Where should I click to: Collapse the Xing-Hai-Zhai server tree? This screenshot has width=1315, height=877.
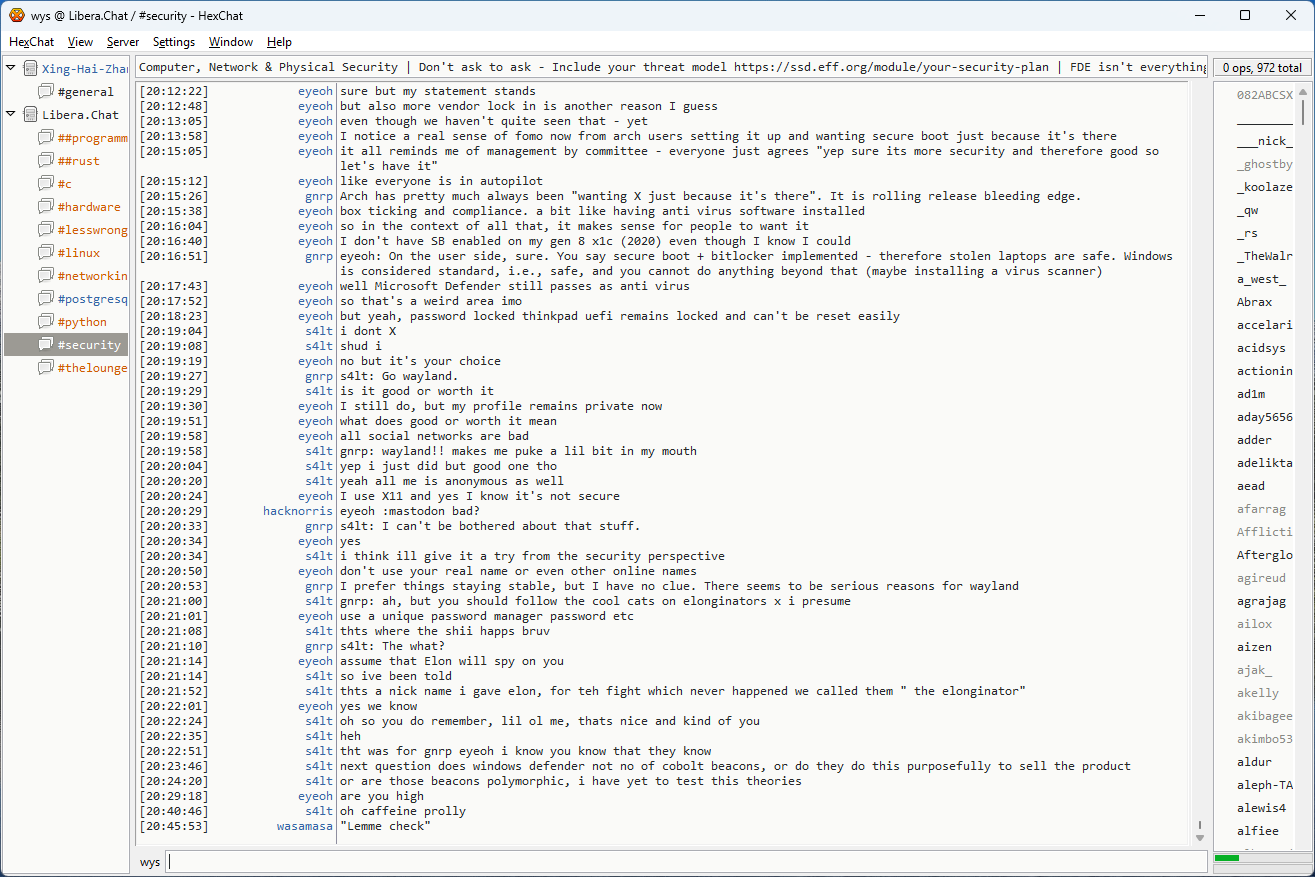click(11, 68)
